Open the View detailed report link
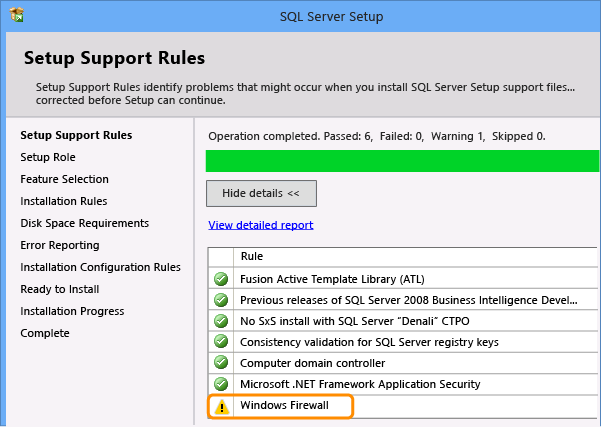Screen dimensions: 601x427 (260, 225)
